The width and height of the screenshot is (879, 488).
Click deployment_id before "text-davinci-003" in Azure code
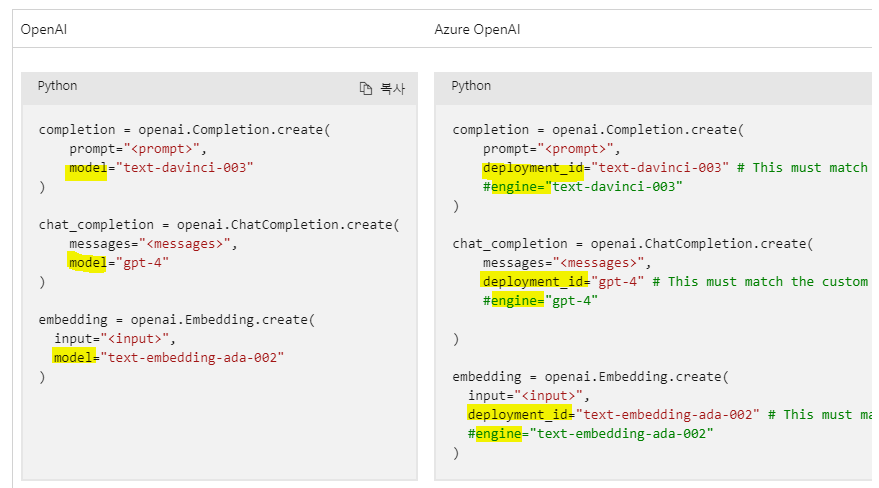(533, 168)
